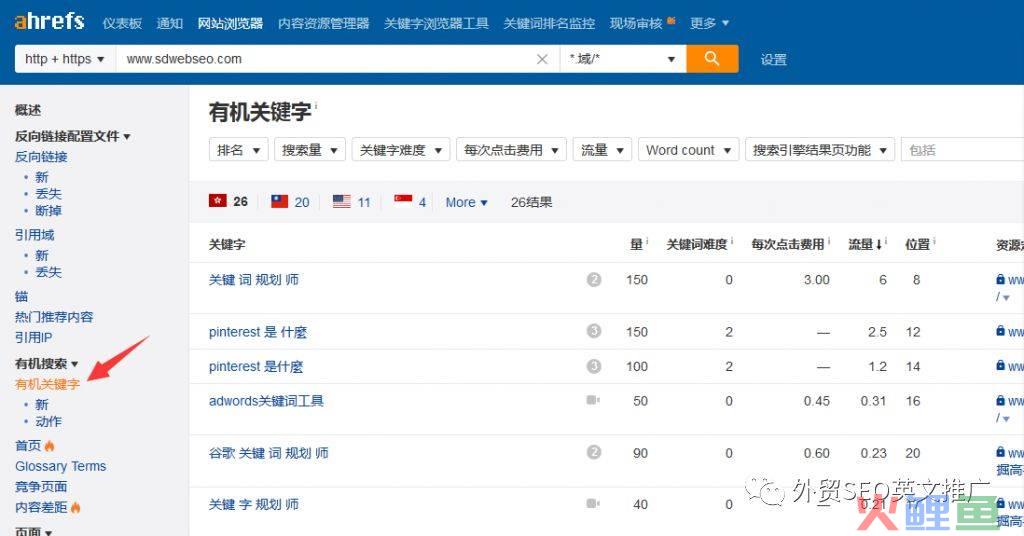Open the *.域/* mode dropdown

(x=622, y=59)
